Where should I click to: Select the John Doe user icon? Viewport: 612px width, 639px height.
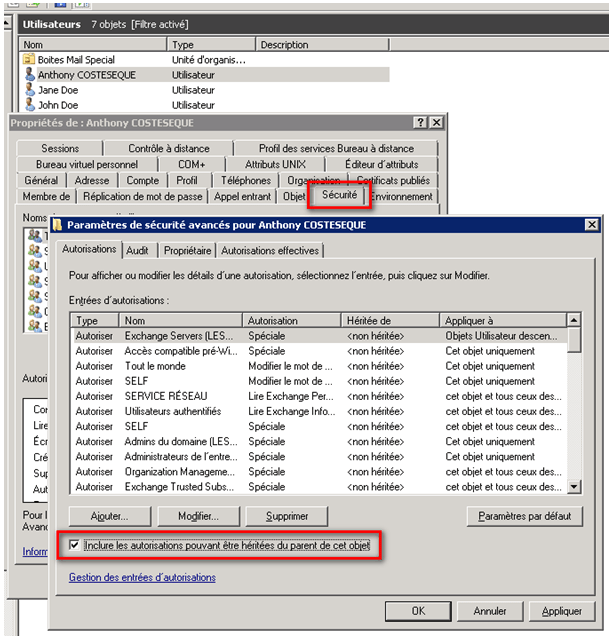click(30, 105)
